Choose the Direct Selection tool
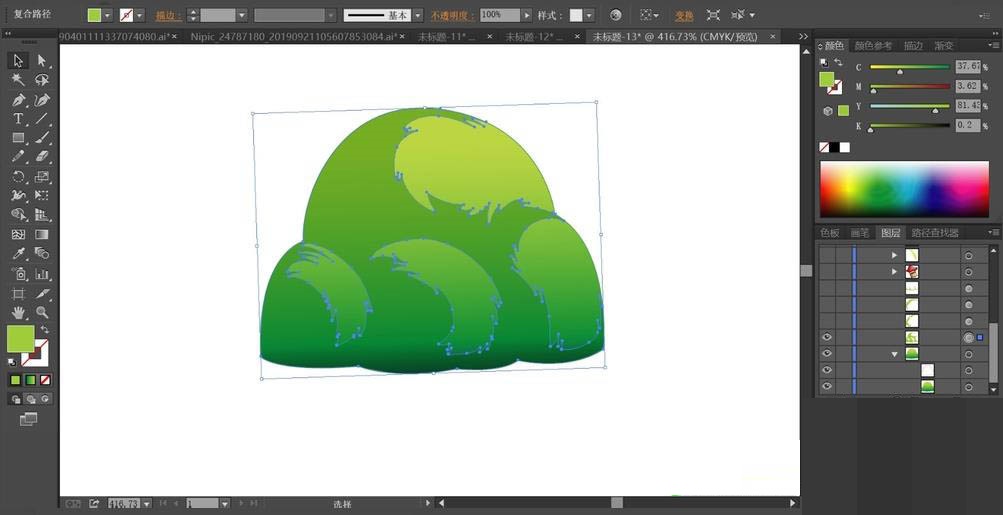1003x515 pixels. point(42,61)
